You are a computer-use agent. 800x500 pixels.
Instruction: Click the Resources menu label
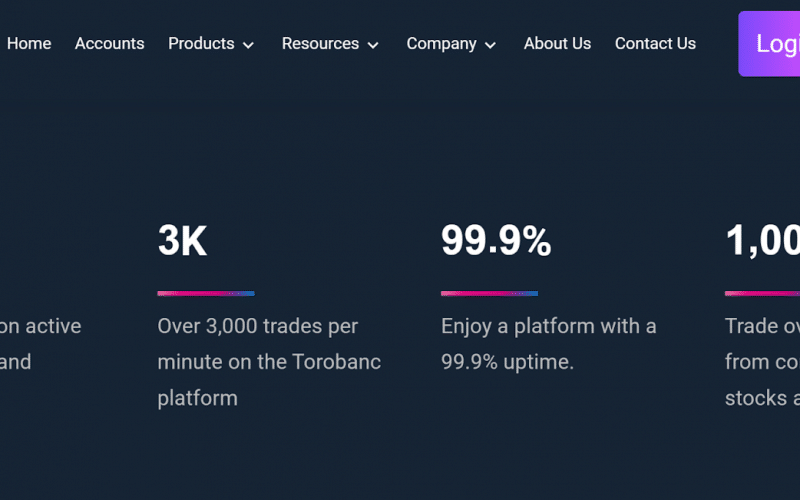[x=320, y=44]
